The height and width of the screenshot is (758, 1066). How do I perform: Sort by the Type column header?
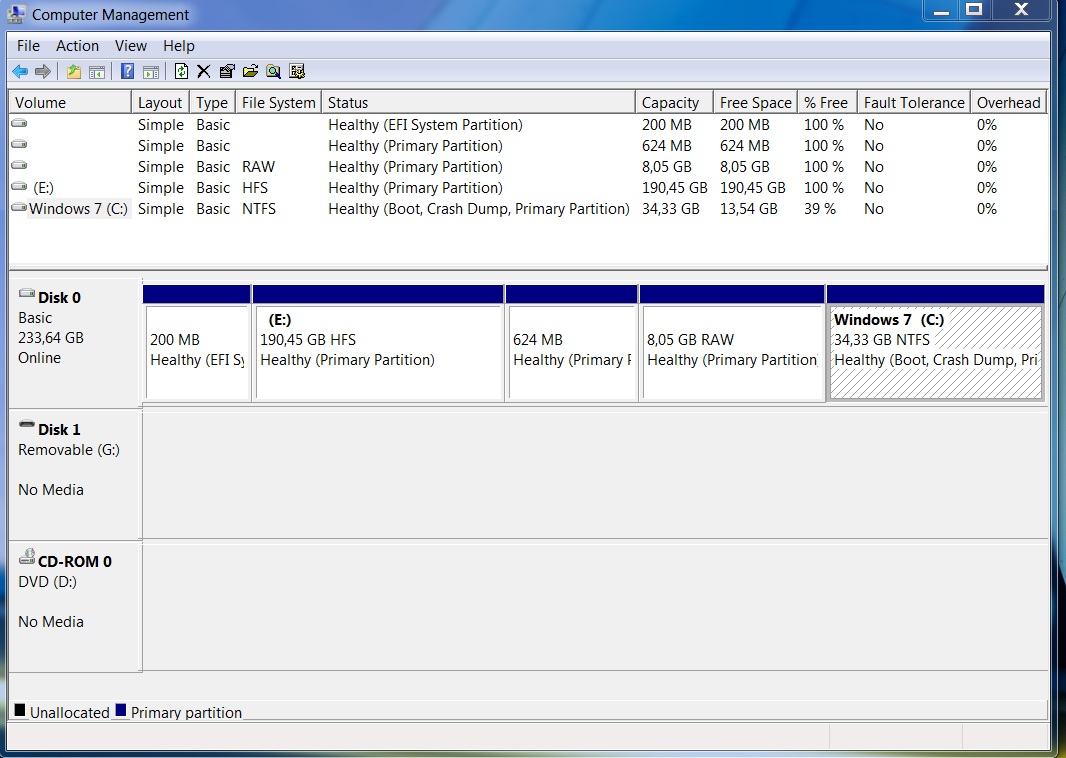[x=212, y=103]
